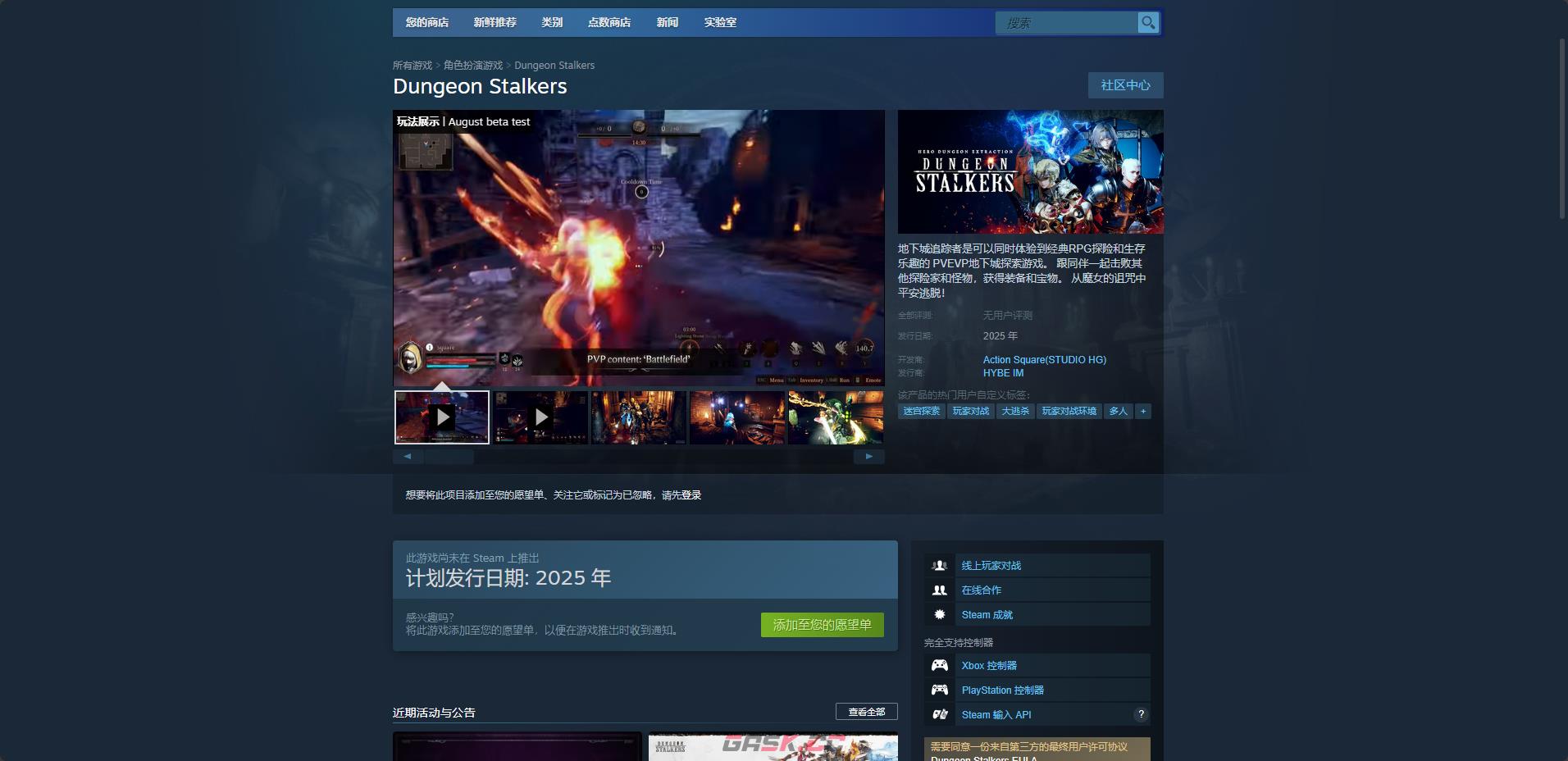Image resolution: width=1568 pixels, height=761 pixels.
Task: Go to 角色扮演游戏 breadcrumb
Action: click(473, 66)
